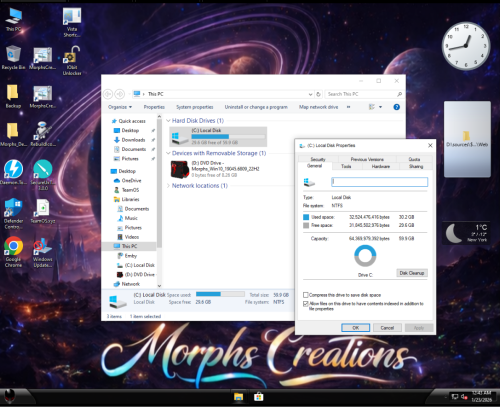Select the DVD Drive Morphs_Win10 icon

[180, 169]
